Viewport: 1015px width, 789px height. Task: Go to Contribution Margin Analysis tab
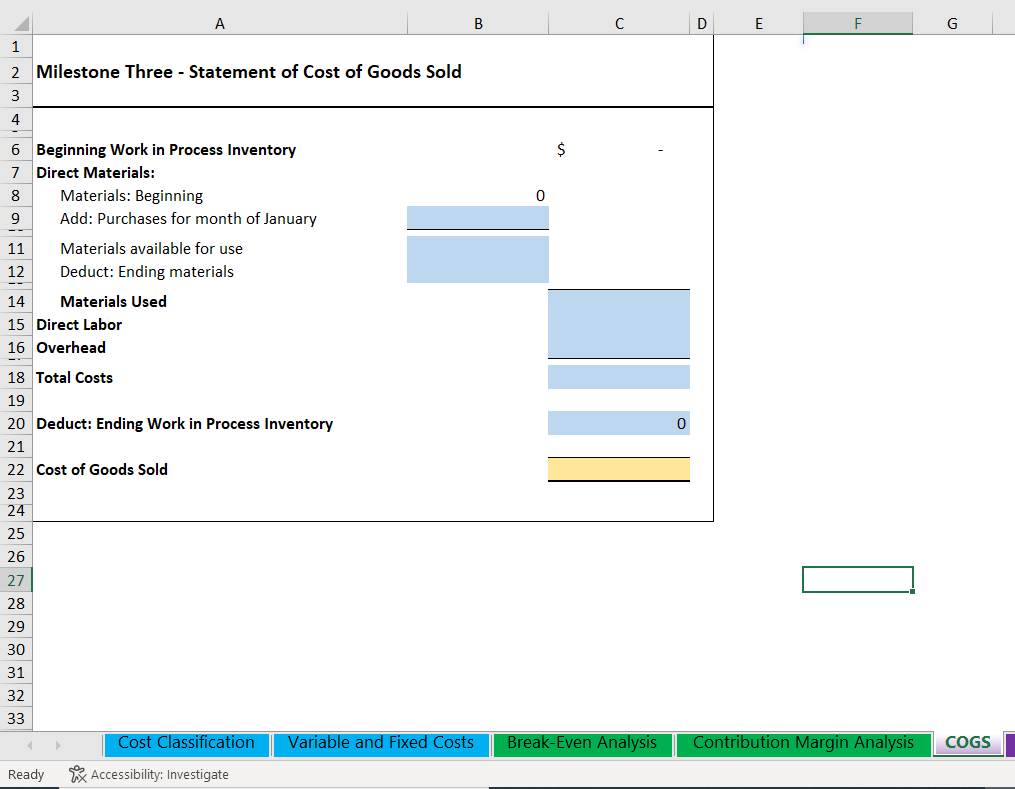pos(803,743)
